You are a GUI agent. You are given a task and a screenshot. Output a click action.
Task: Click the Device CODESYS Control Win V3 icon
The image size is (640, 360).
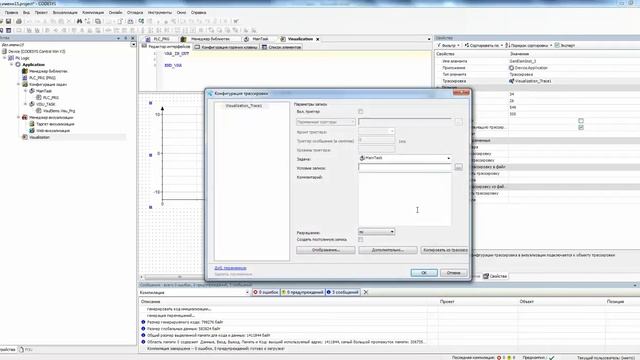click(x=4, y=51)
